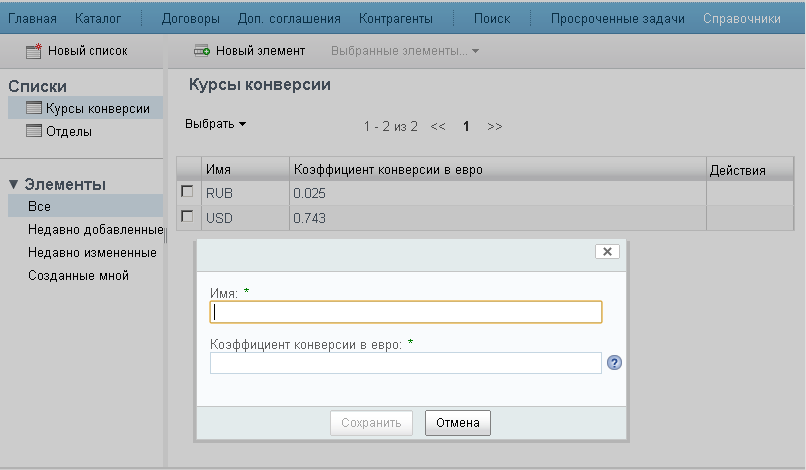
Task: Sort by the Имя column header
Action: click(x=245, y=169)
